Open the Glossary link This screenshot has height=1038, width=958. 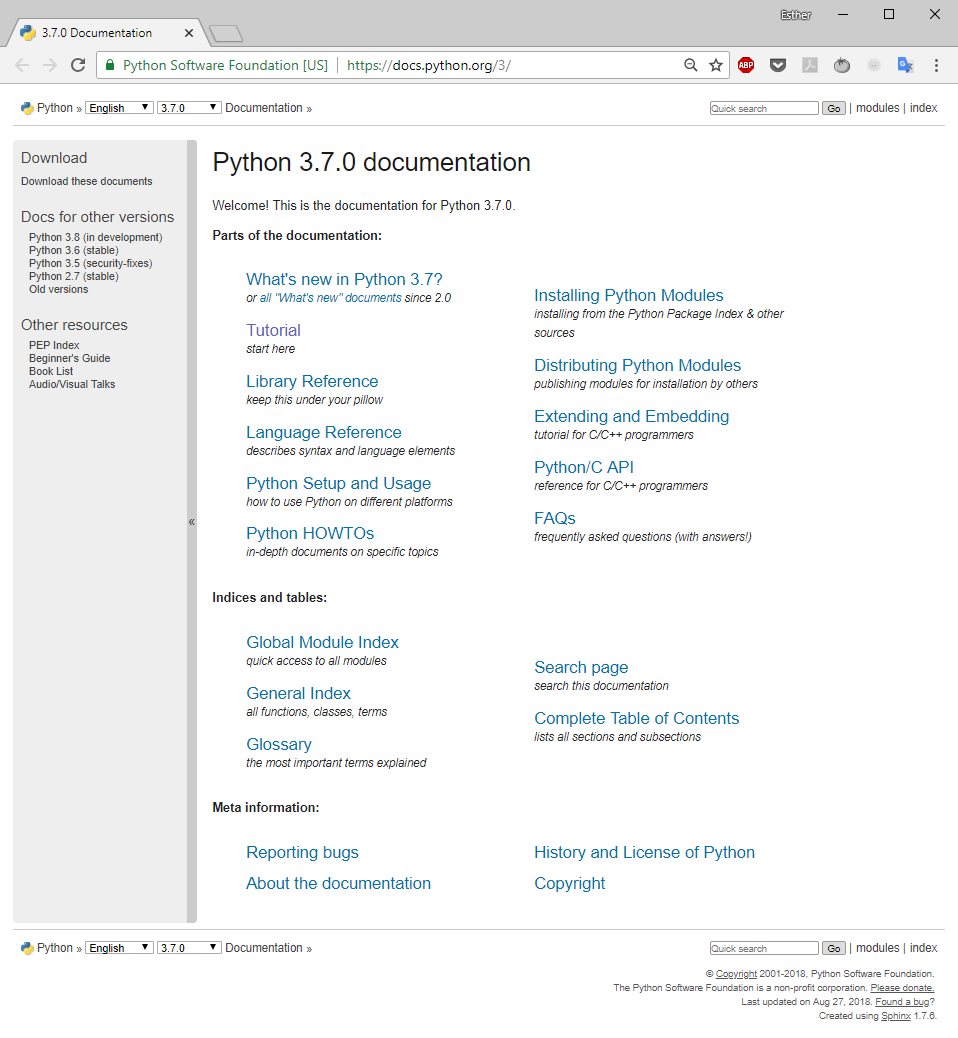pos(279,744)
